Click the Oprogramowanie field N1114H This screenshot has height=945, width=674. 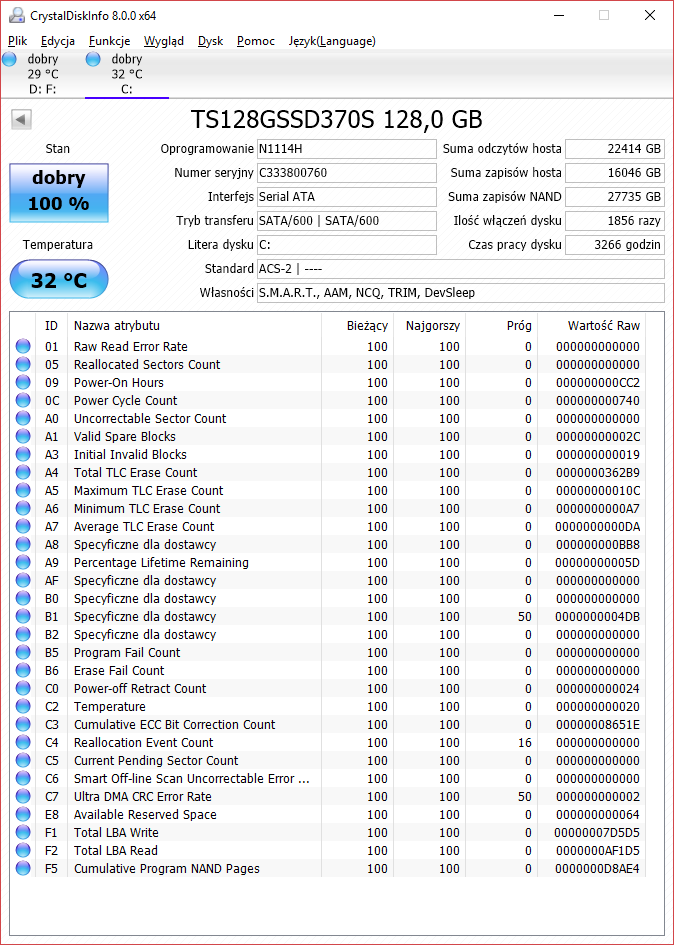point(347,149)
